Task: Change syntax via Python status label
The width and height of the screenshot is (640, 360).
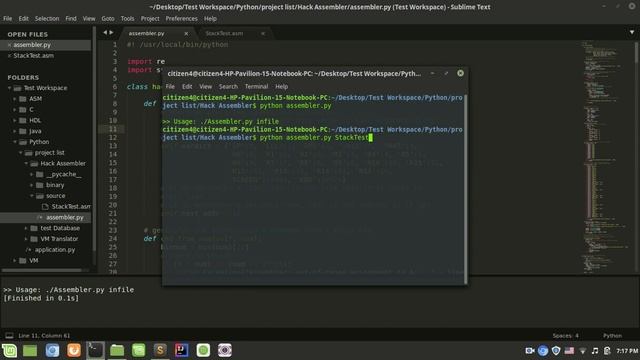Action: [612, 336]
